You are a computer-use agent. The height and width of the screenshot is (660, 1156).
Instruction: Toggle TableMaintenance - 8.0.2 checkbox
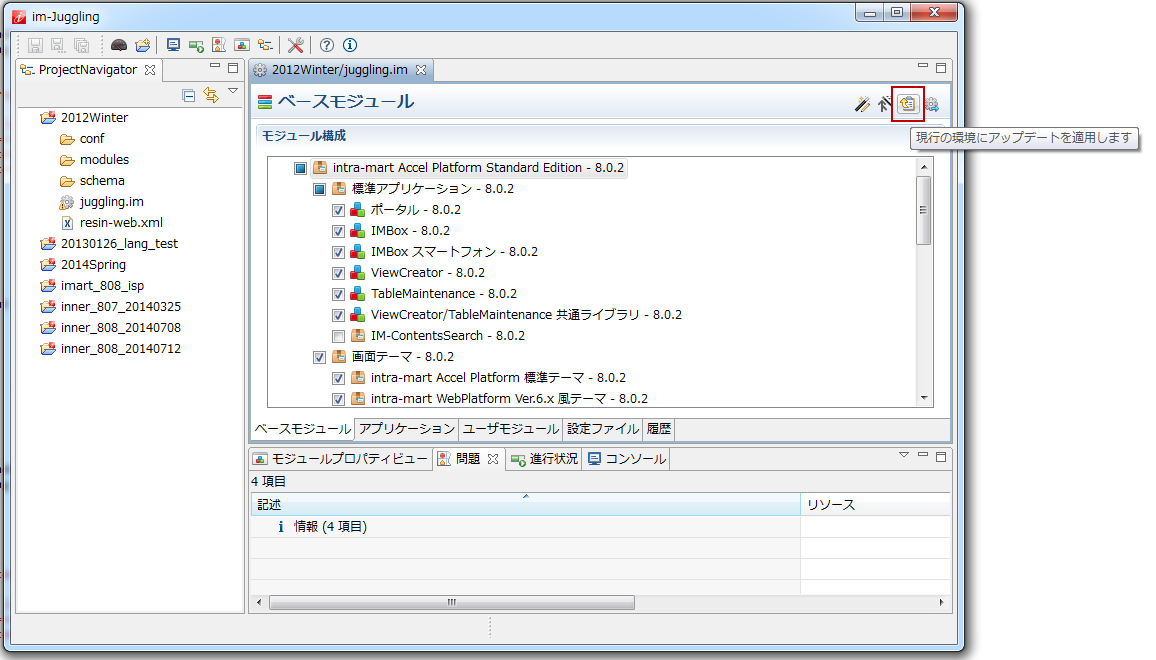tap(338, 294)
